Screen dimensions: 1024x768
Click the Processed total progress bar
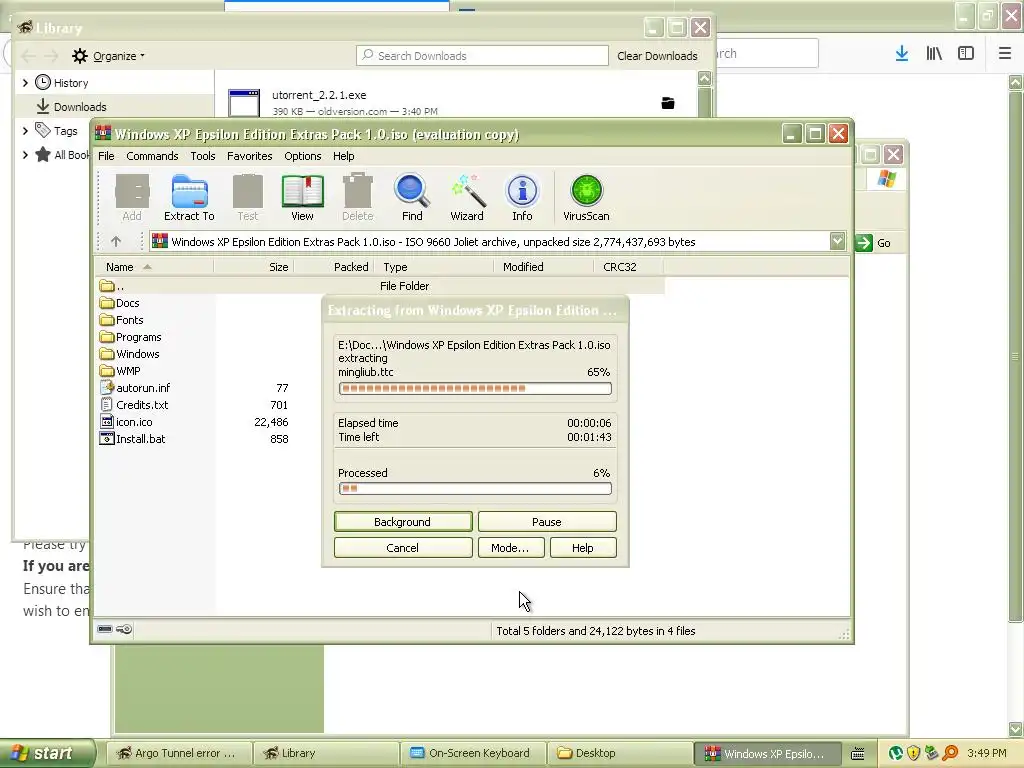point(475,488)
